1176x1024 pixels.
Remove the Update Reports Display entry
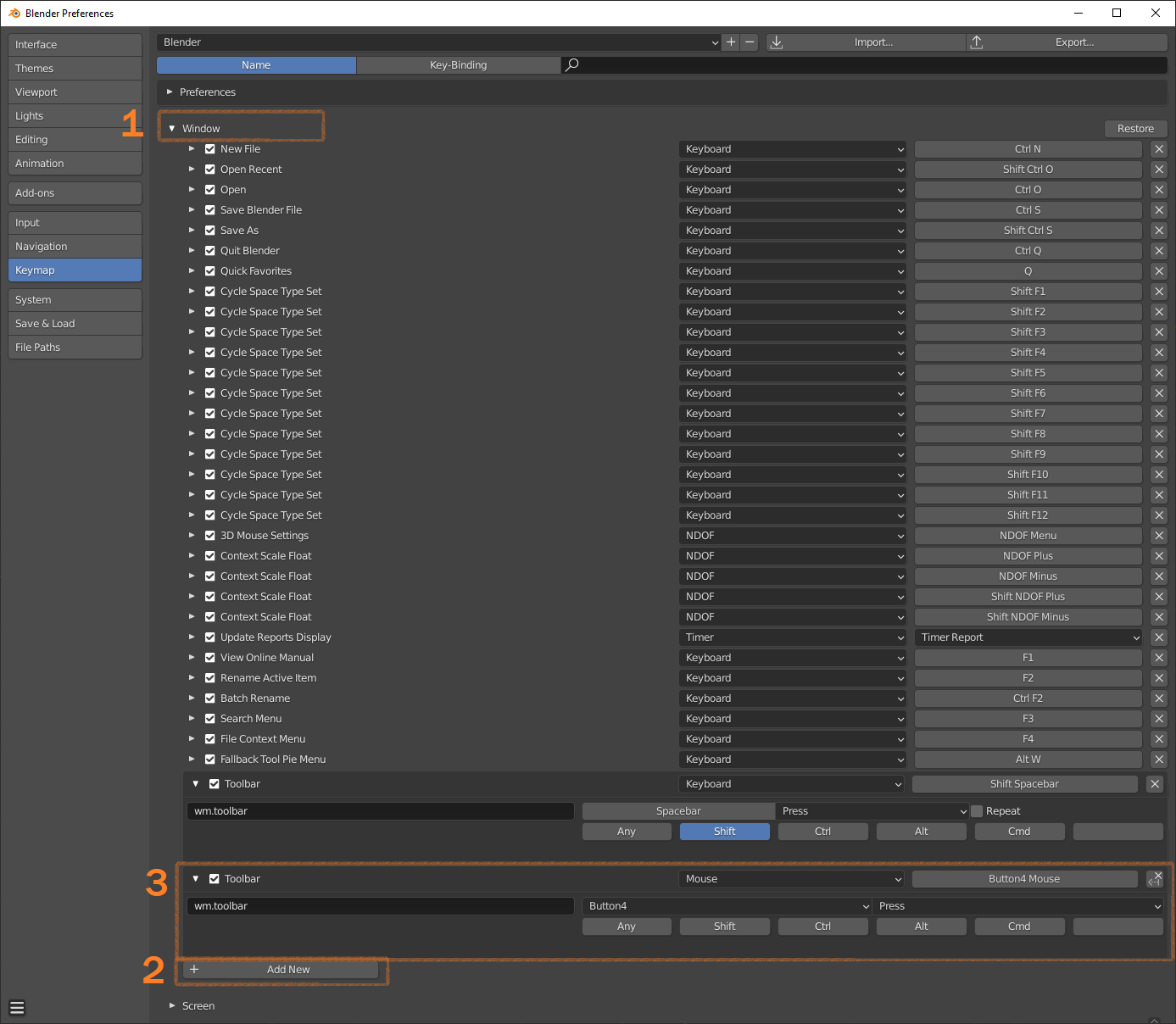pyautogui.click(x=1159, y=637)
